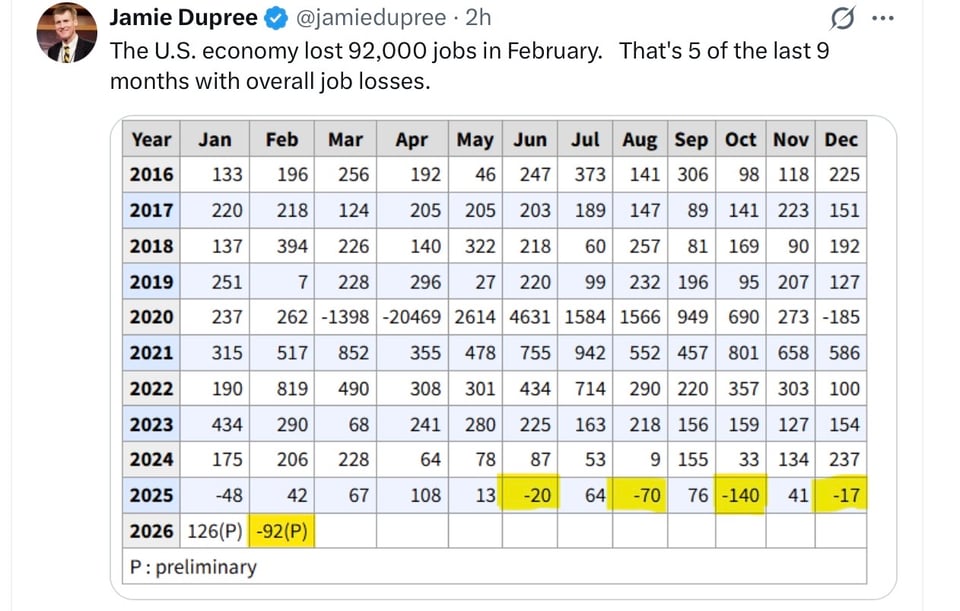Click the Year column header

click(x=152, y=140)
